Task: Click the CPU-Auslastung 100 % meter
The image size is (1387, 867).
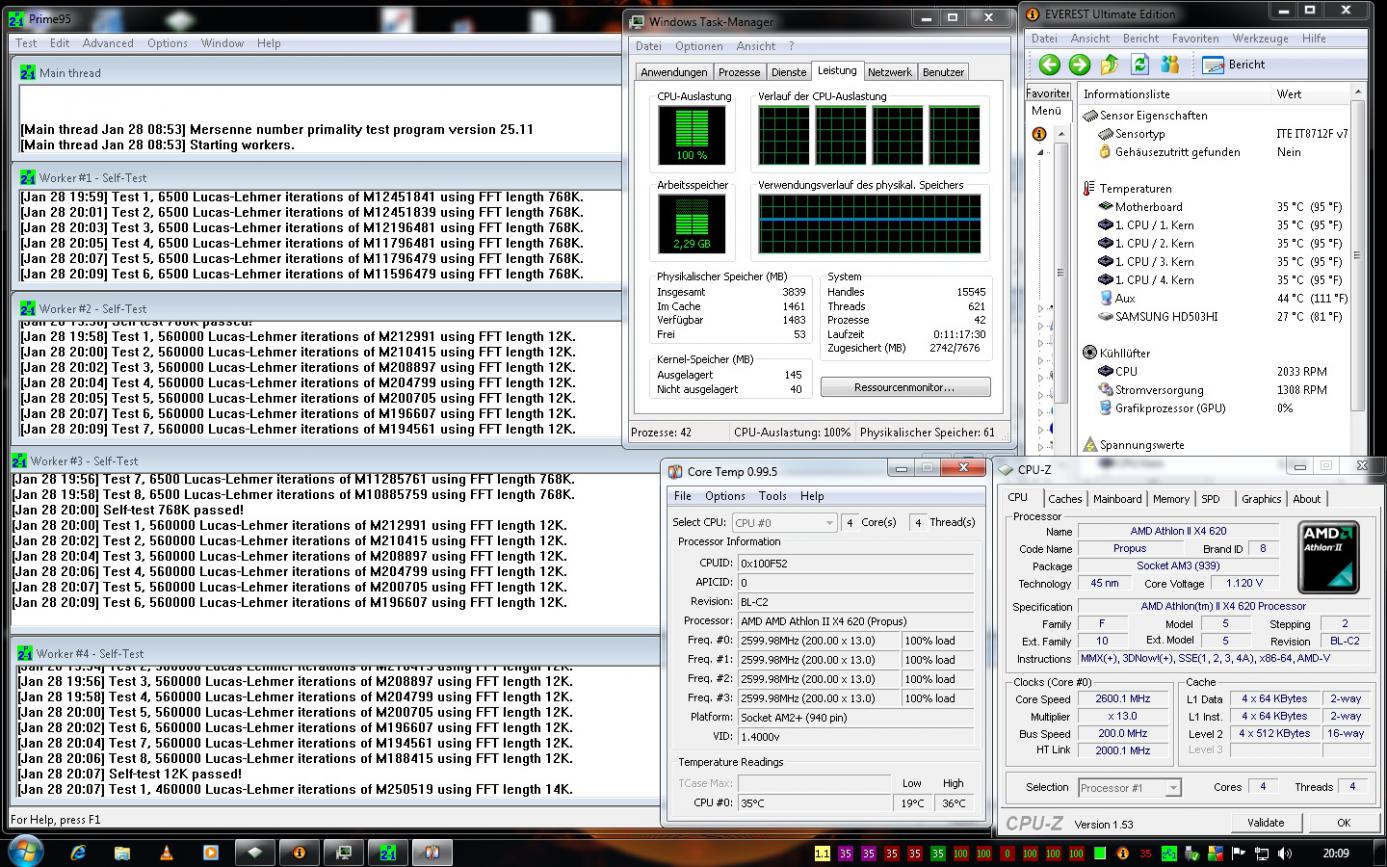Action: coord(691,135)
